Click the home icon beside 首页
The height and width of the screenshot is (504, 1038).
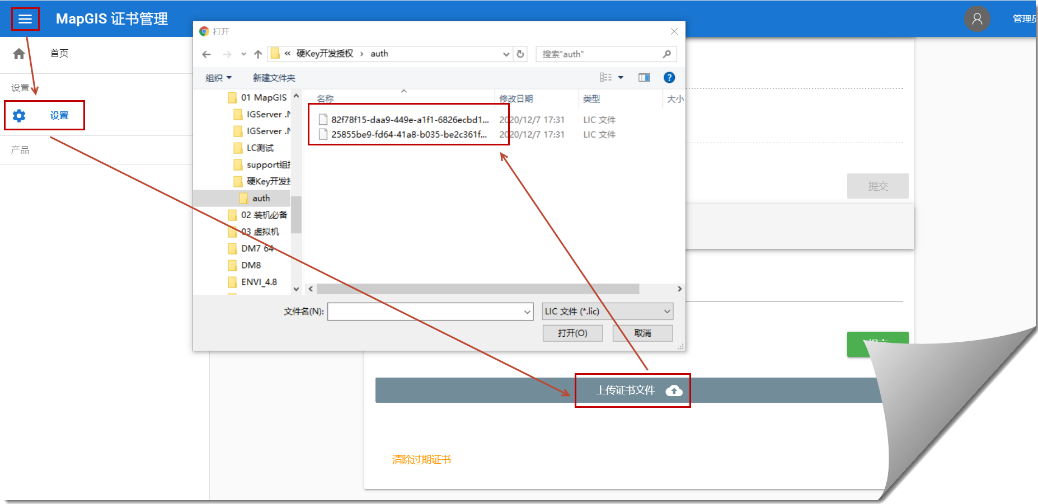tap(19, 53)
